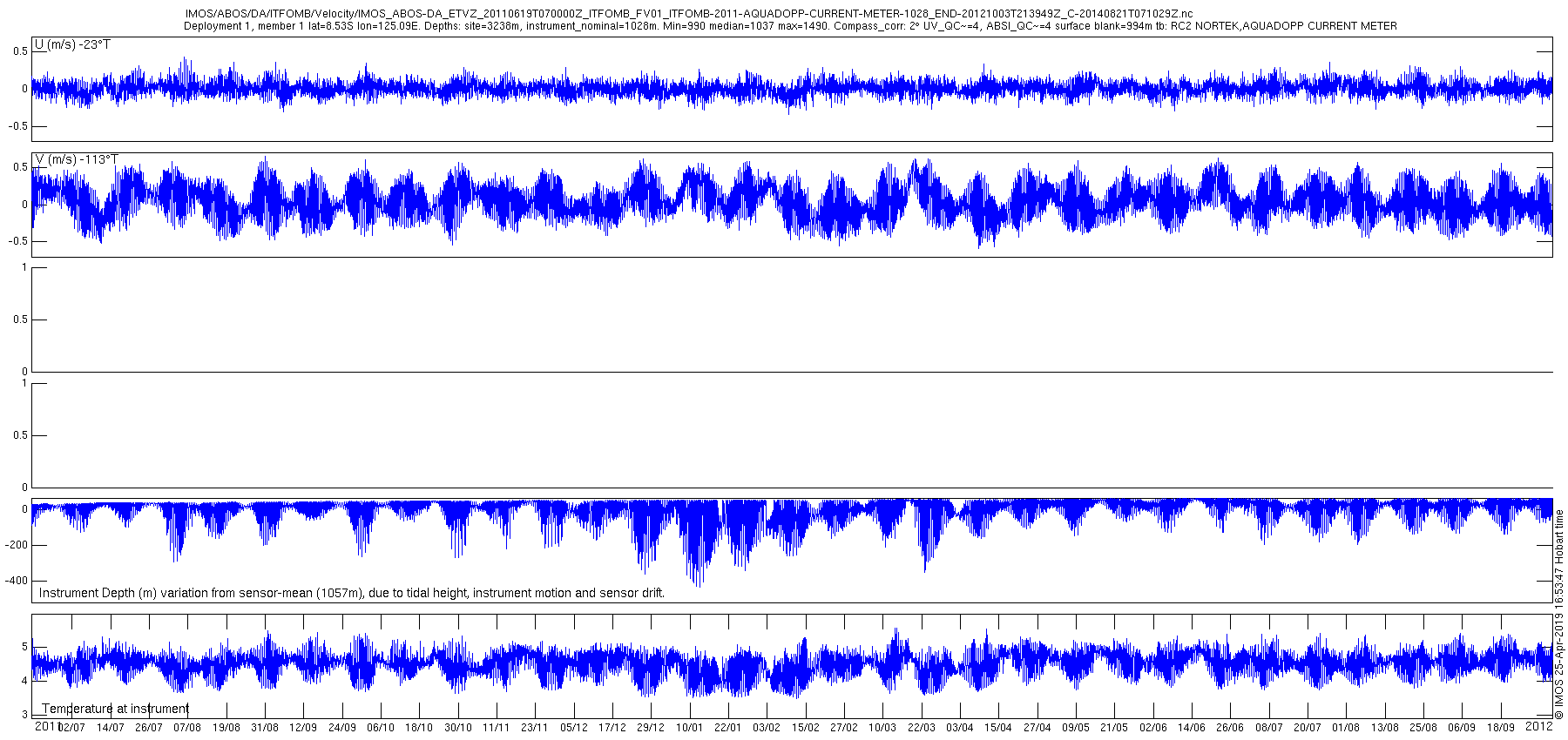Image resolution: width=1568 pixels, height=740 pixels.
Task: Click the '3' tick on temperature axis
Action: 24,715
